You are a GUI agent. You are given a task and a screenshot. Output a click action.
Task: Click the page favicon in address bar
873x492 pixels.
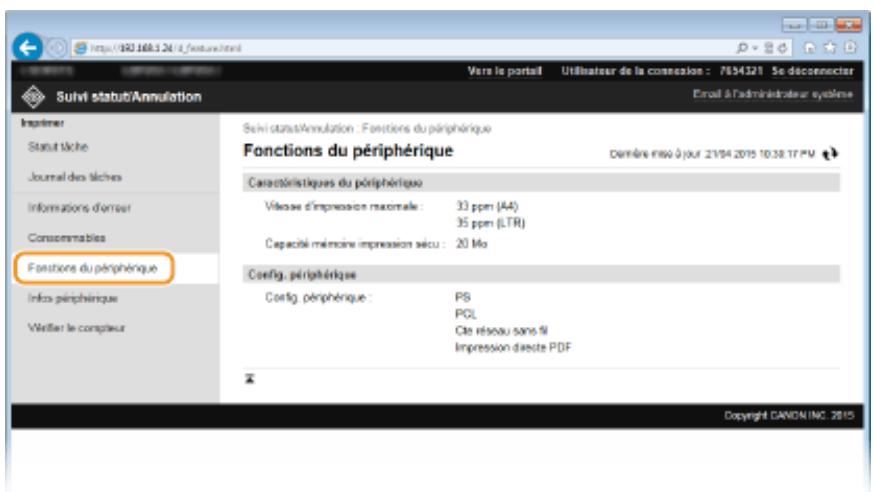tap(81, 48)
